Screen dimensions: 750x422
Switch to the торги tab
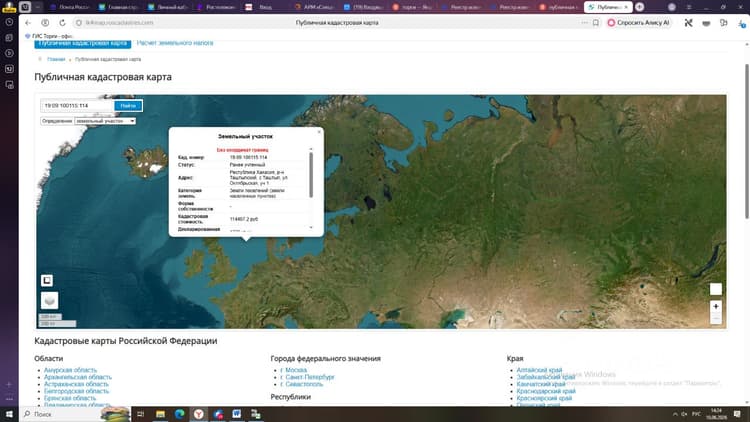412,7
